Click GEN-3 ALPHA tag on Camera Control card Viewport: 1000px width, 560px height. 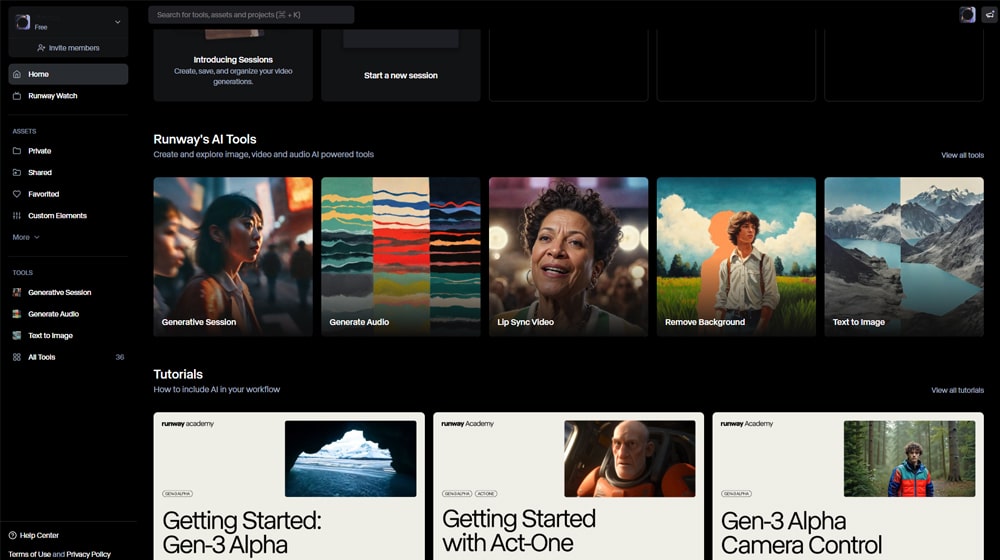click(x=737, y=494)
